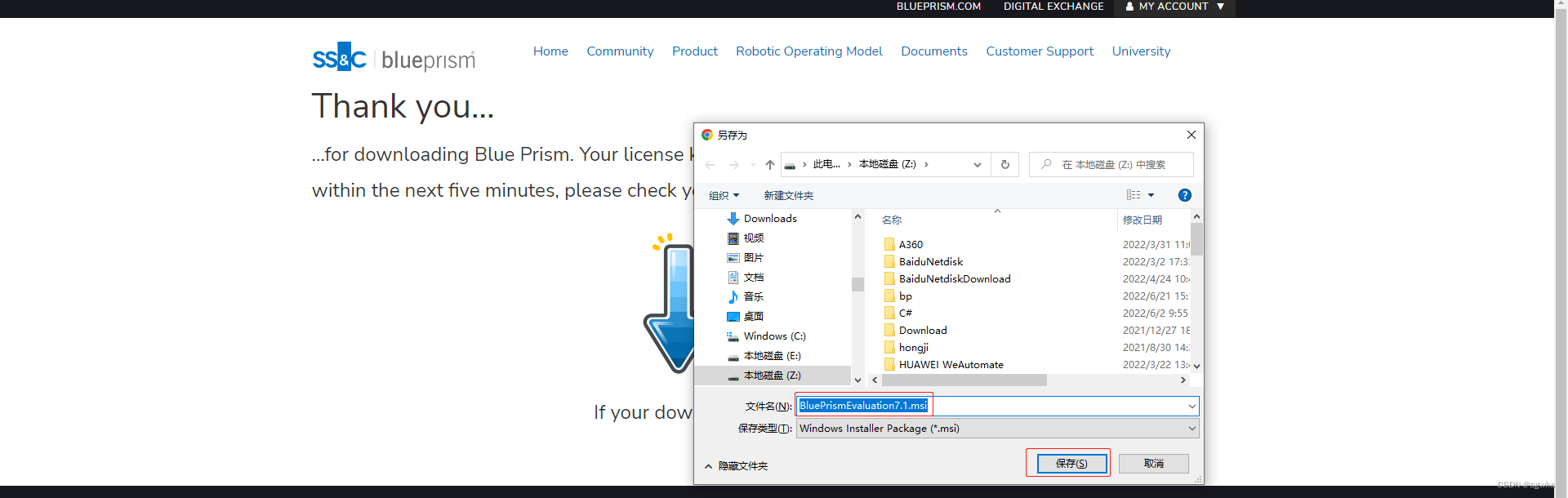
Task: Click the SS&C Blue Prism logo
Action: point(394,57)
